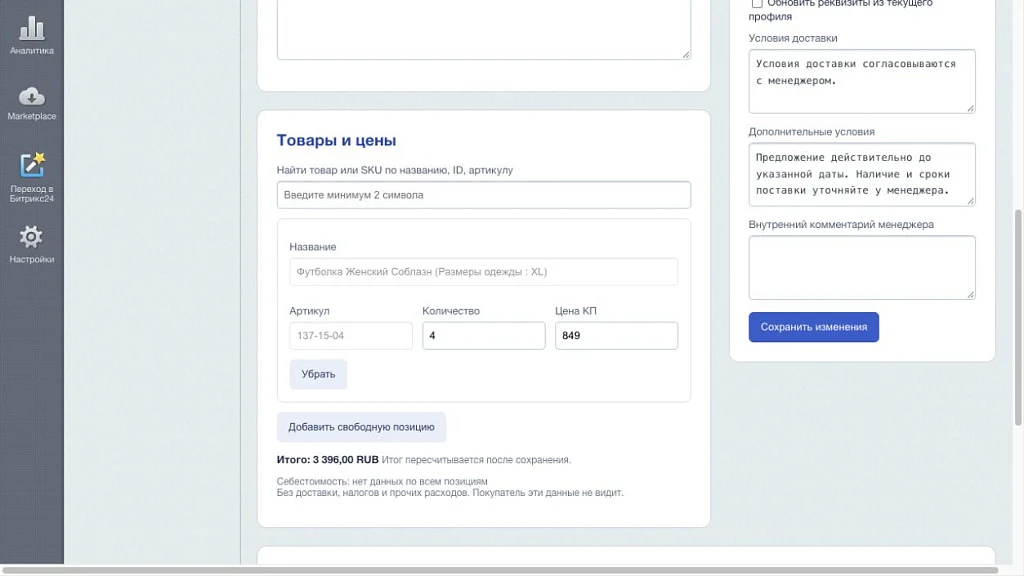1024x576 pixels.
Task: Select the Себестоимость: нет данных text
Action: (382, 481)
